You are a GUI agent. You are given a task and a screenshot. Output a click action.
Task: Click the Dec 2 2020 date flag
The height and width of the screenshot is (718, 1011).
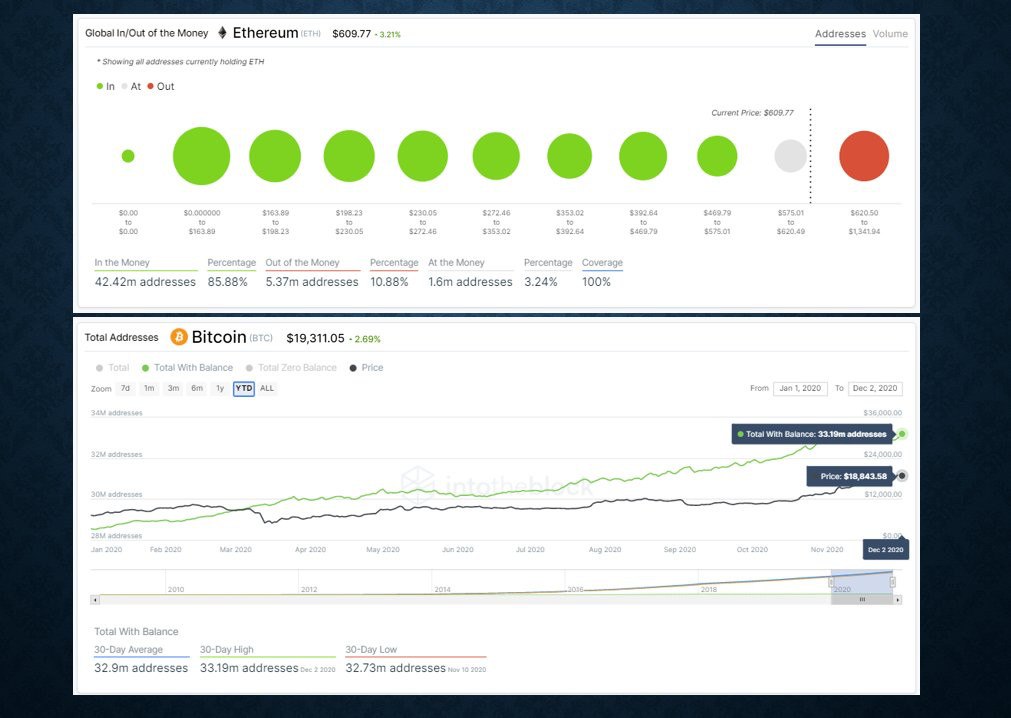pos(886,550)
